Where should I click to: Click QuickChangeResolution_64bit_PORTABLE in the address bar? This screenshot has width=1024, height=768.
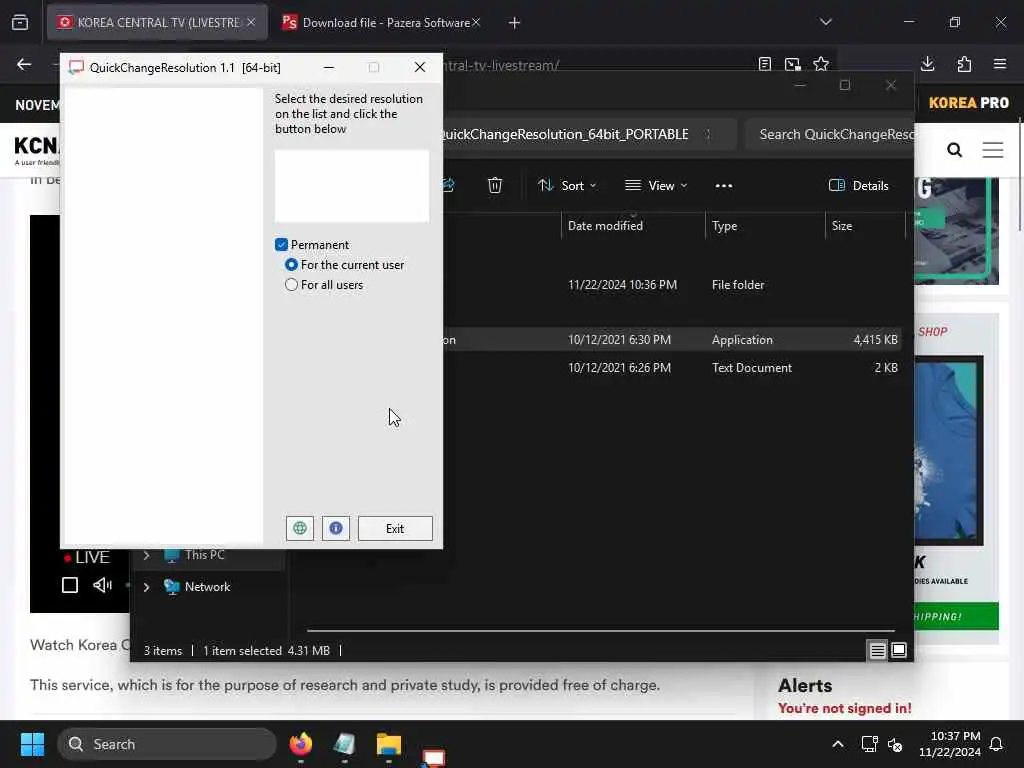[x=566, y=135]
